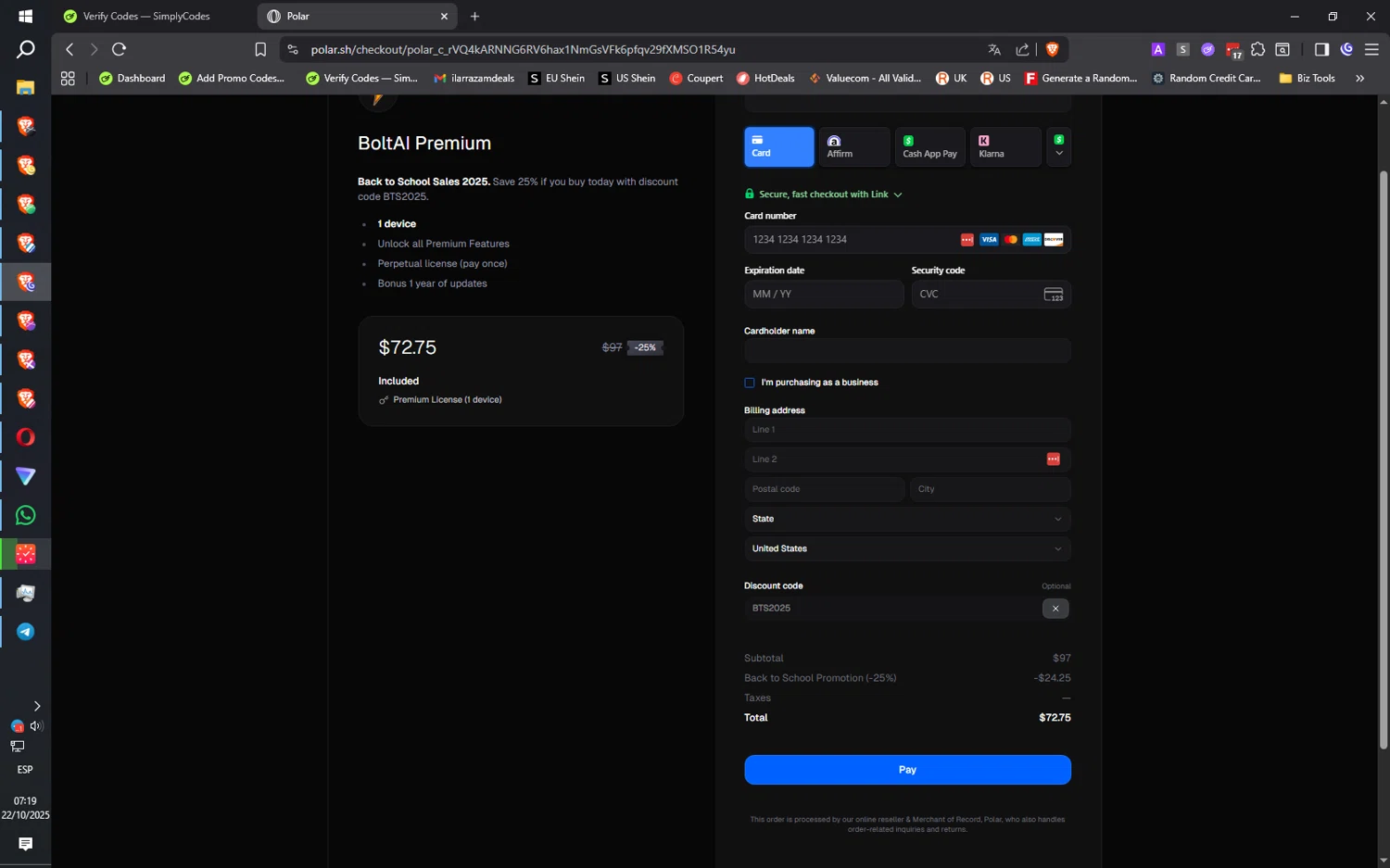The width and height of the screenshot is (1390, 868).
Task: Open Coupert bookmark
Action: point(696,79)
